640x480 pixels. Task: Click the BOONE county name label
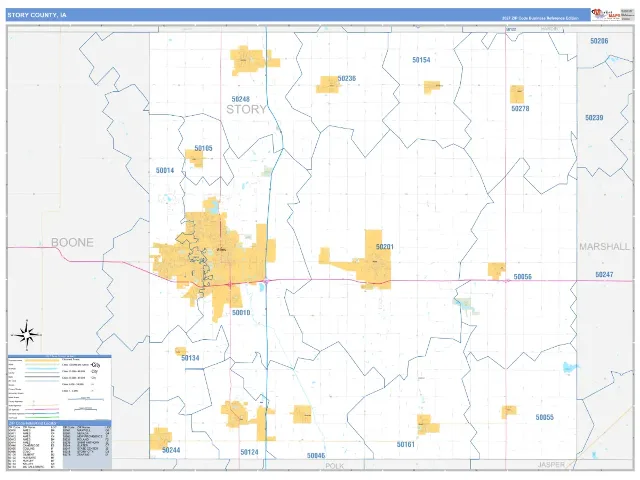point(72,242)
